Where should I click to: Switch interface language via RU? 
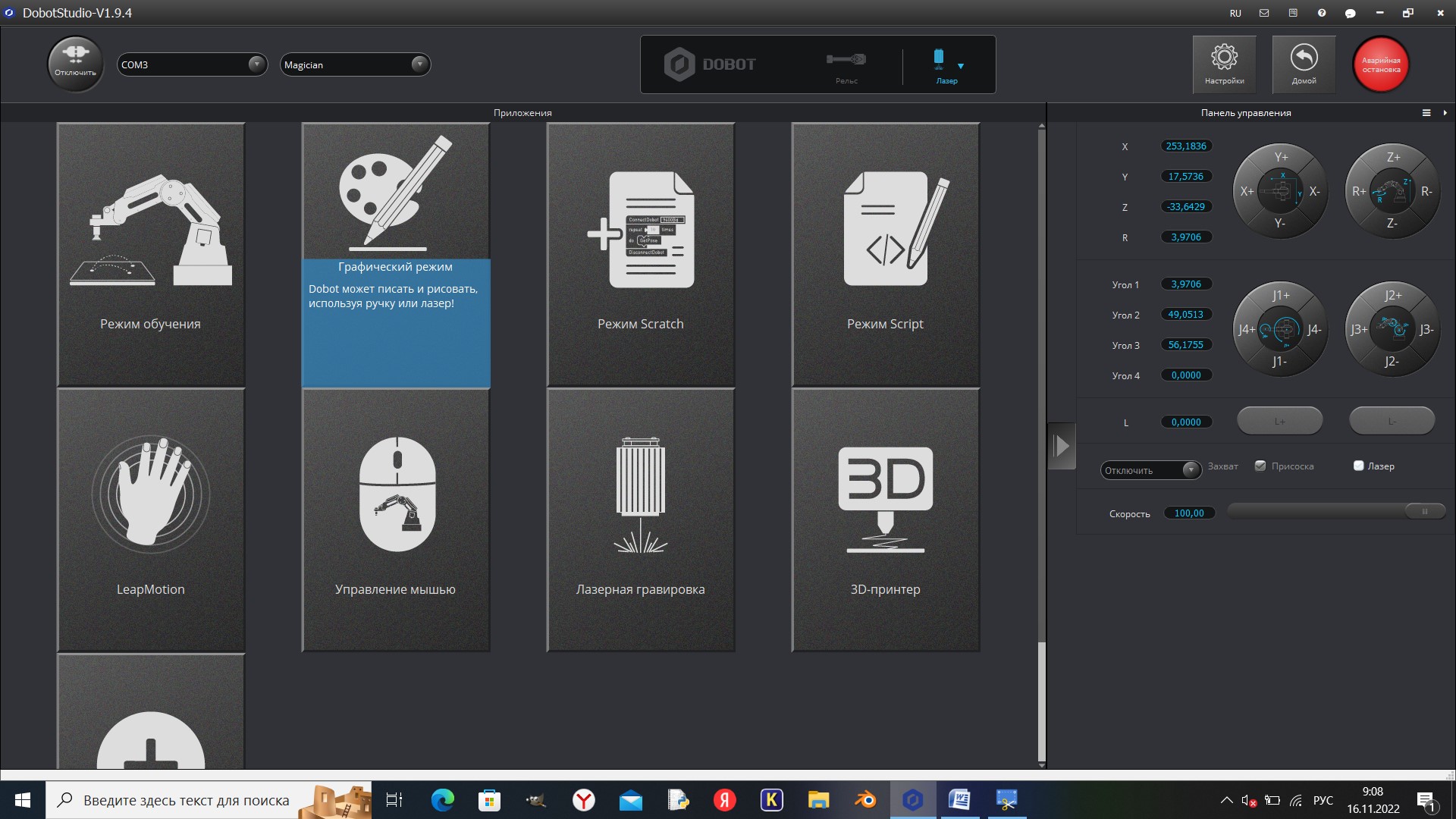click(x=1235, y=13)
